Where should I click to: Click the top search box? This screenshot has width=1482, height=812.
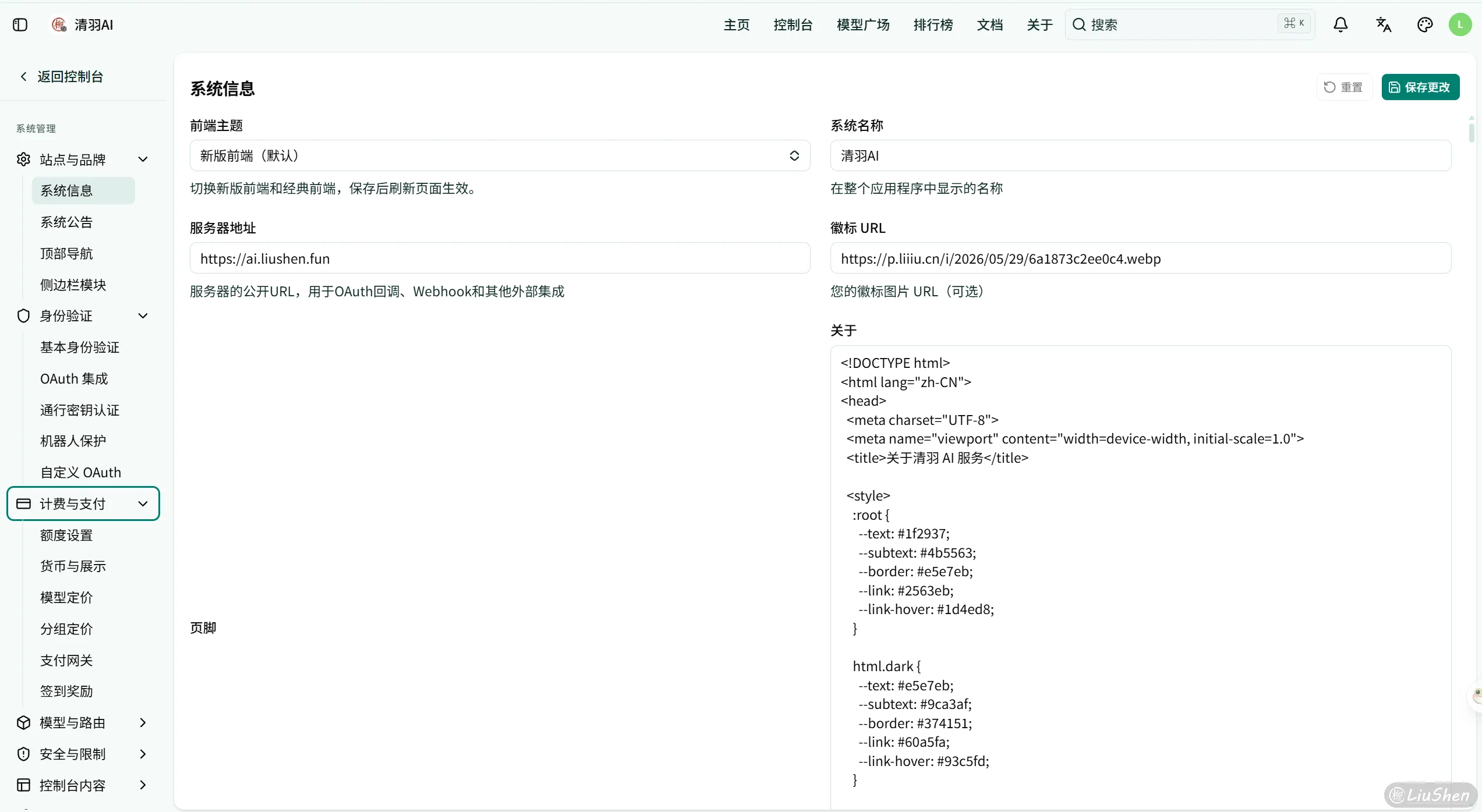coord(1190,24)
